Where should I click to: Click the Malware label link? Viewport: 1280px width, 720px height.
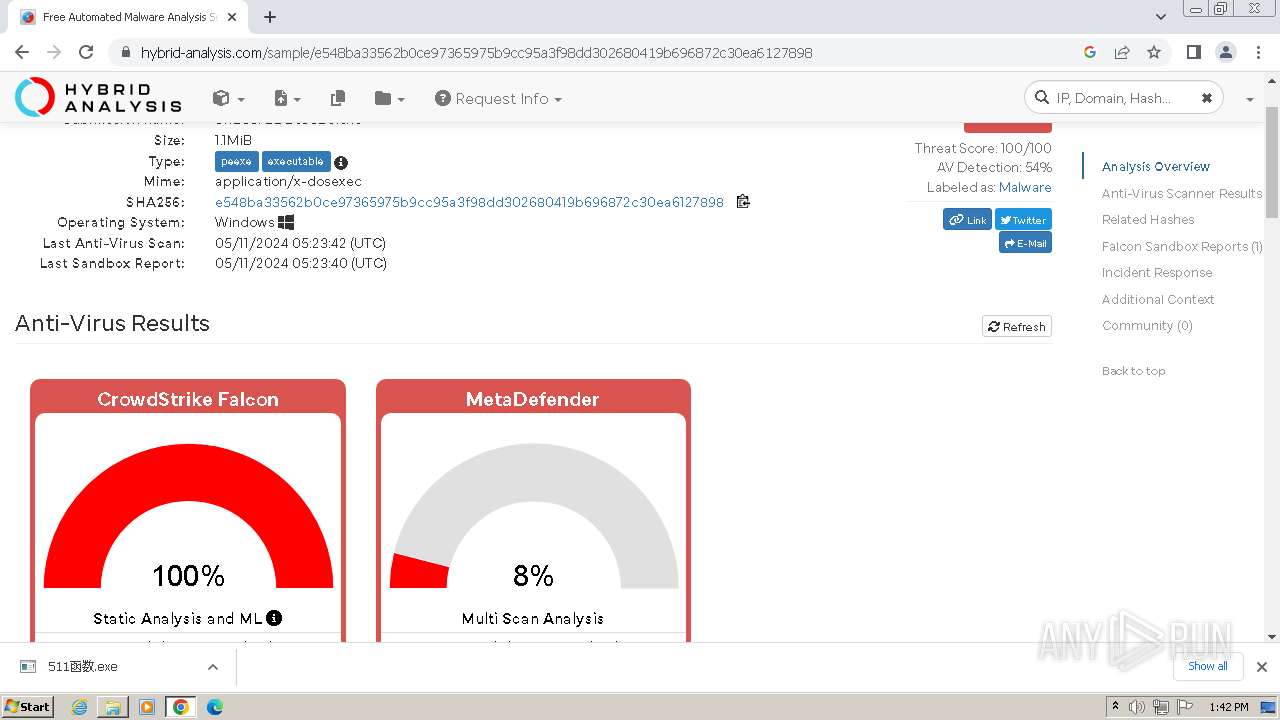(1025, 187)
